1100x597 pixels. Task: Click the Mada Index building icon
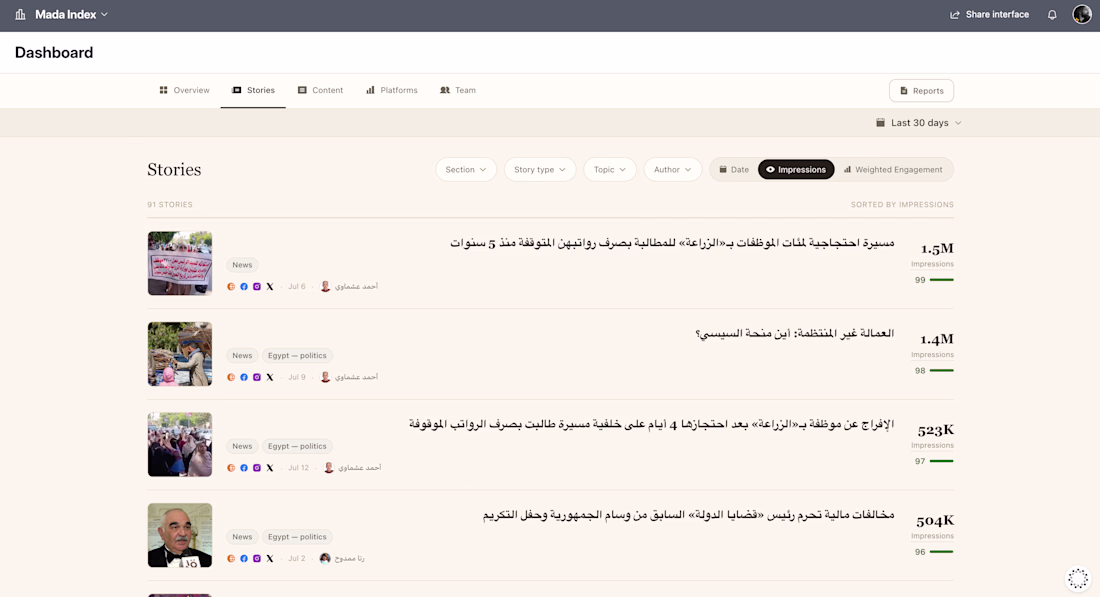[20, 14]
